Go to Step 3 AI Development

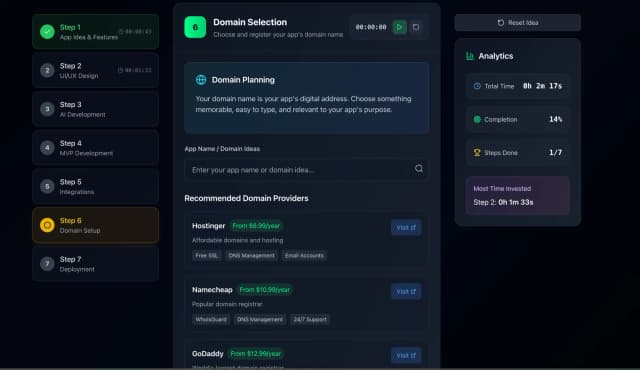(x=96, y=109)
